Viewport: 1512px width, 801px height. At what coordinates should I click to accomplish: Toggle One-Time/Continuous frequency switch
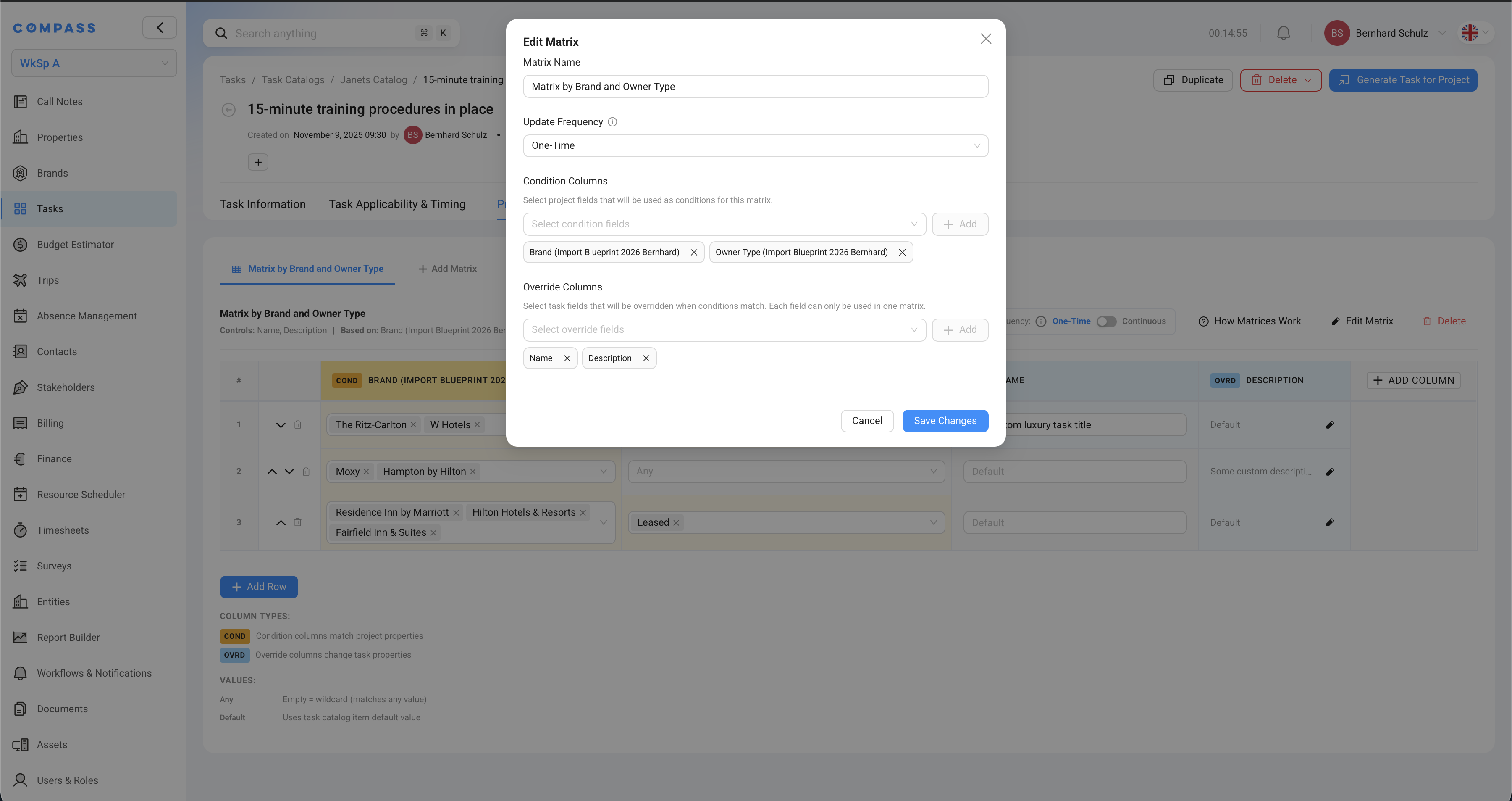tap(1106, 321)
